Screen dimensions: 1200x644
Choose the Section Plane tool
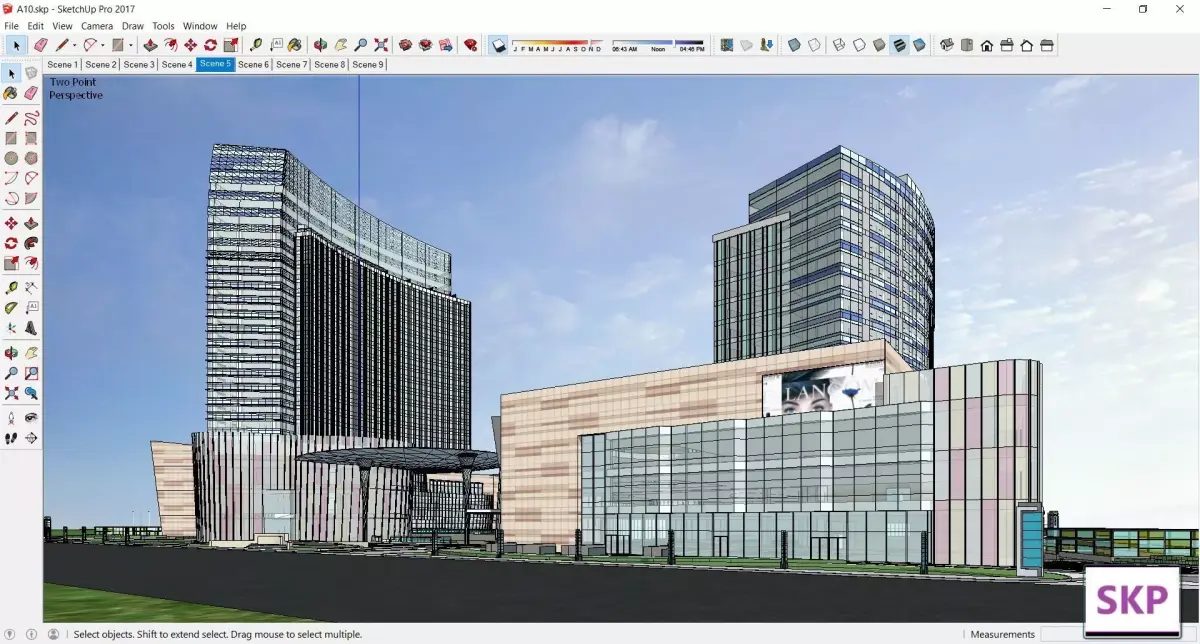click(31, 438)
